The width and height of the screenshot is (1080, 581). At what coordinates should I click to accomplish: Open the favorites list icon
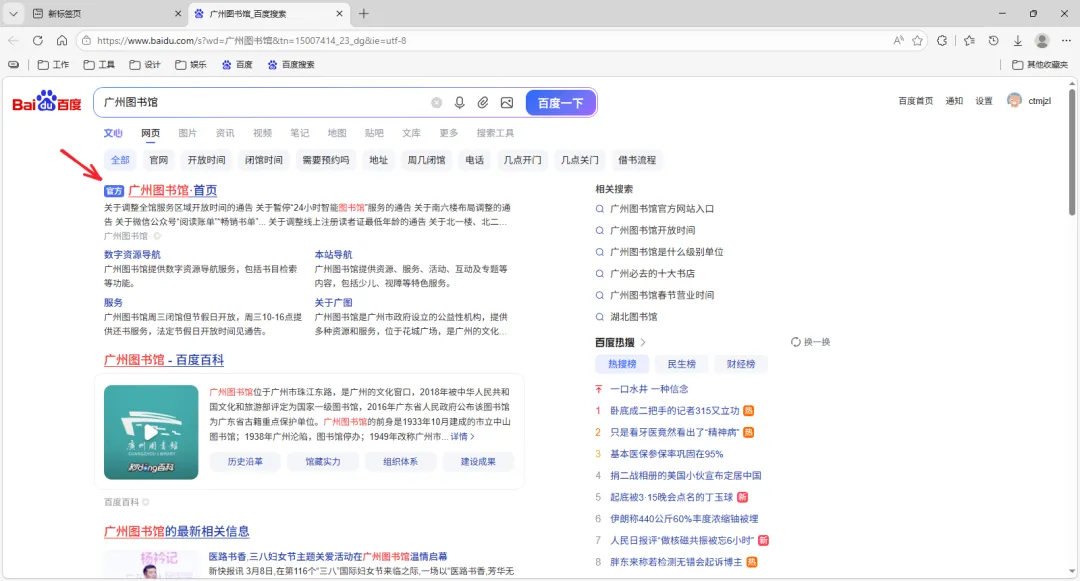969,41
